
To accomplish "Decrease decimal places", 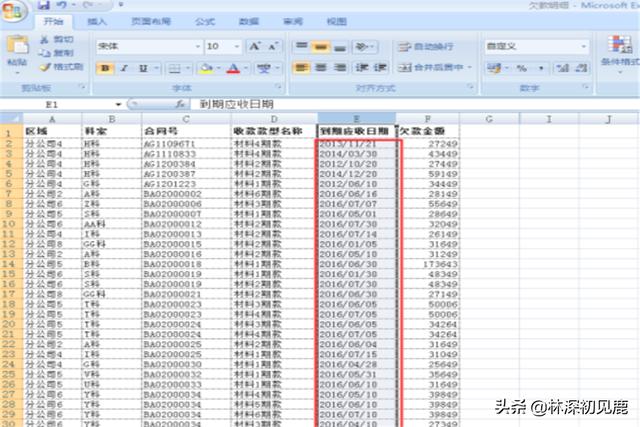I will point(581,68).
